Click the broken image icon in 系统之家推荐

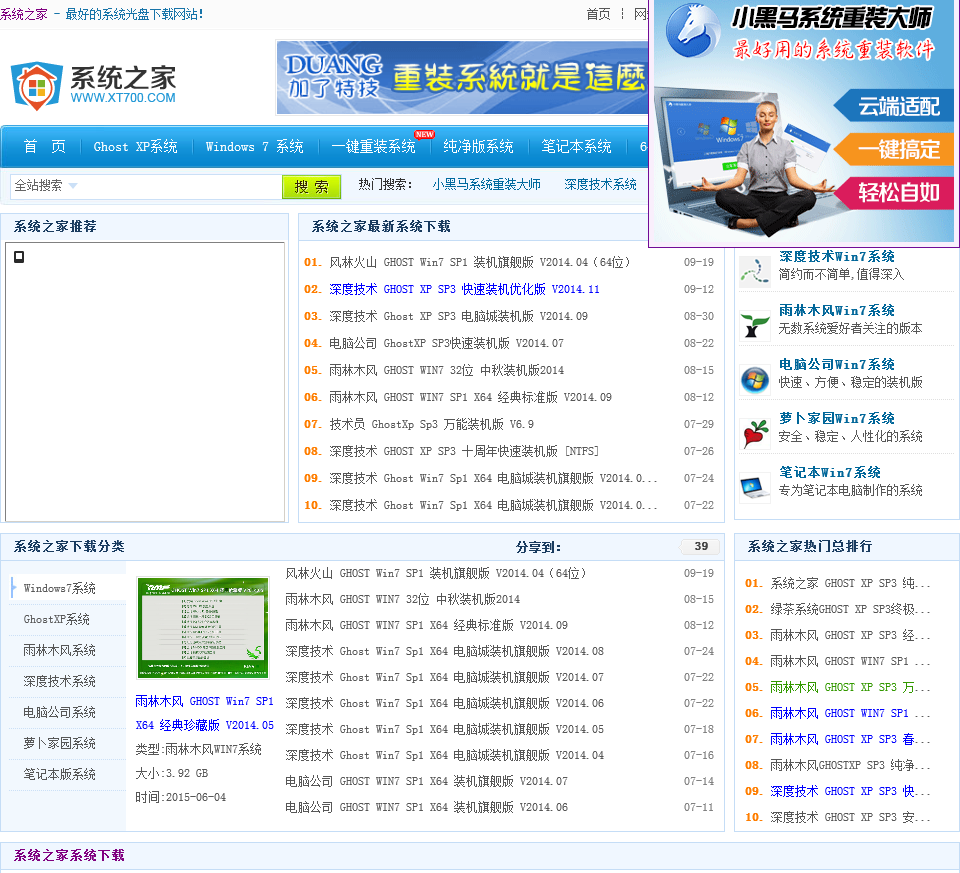coord(19,257)
